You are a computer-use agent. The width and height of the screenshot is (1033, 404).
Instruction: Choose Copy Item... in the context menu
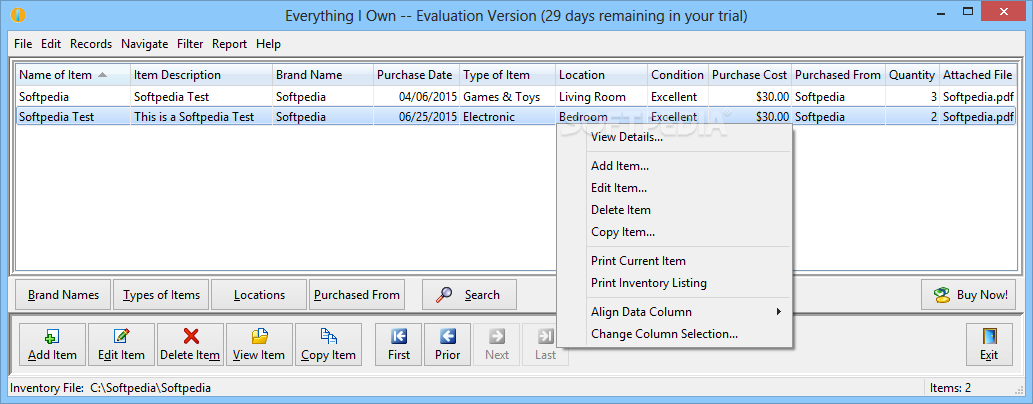(675, 232)
